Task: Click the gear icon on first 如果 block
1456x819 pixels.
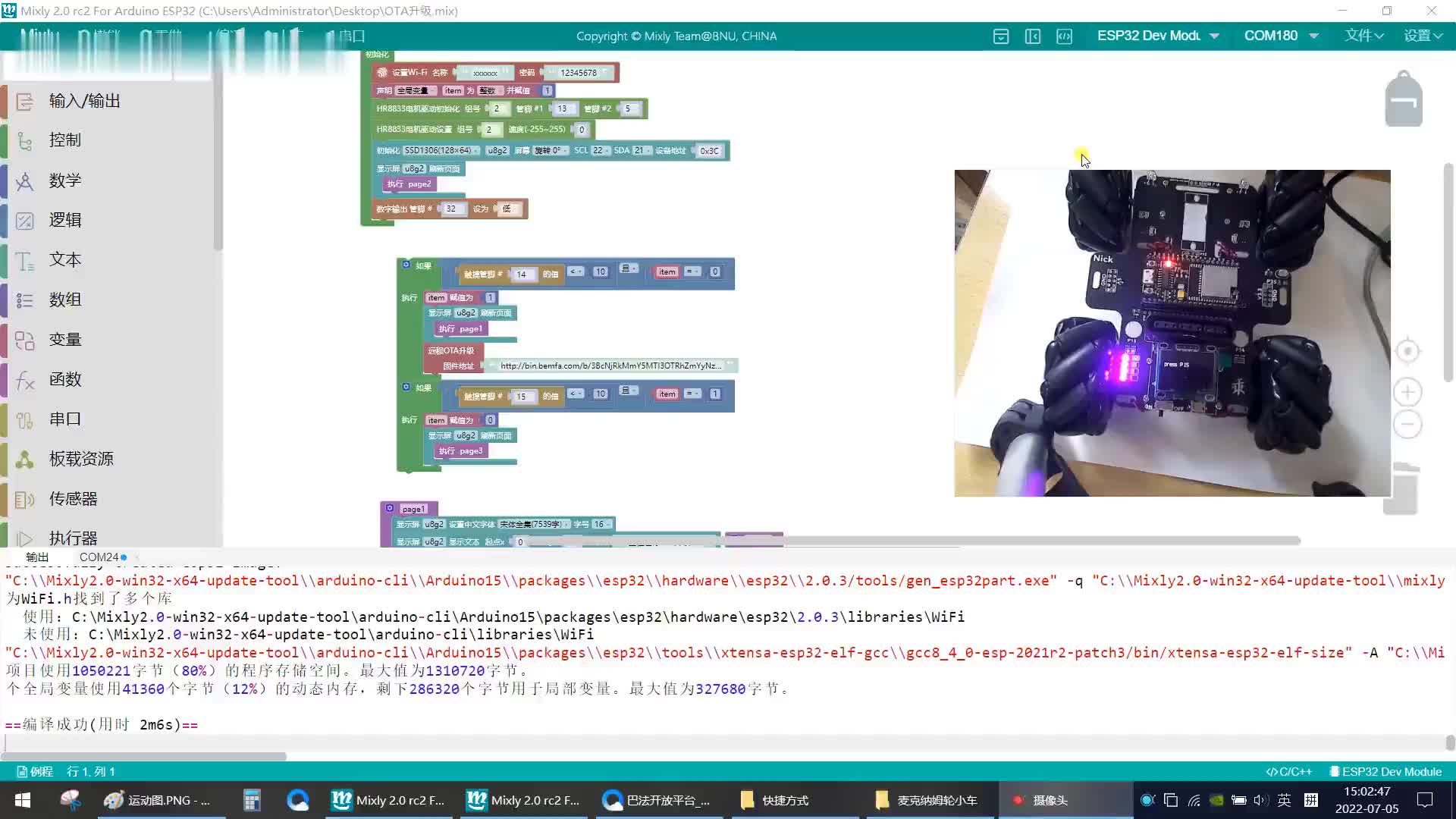Action: 406,265
